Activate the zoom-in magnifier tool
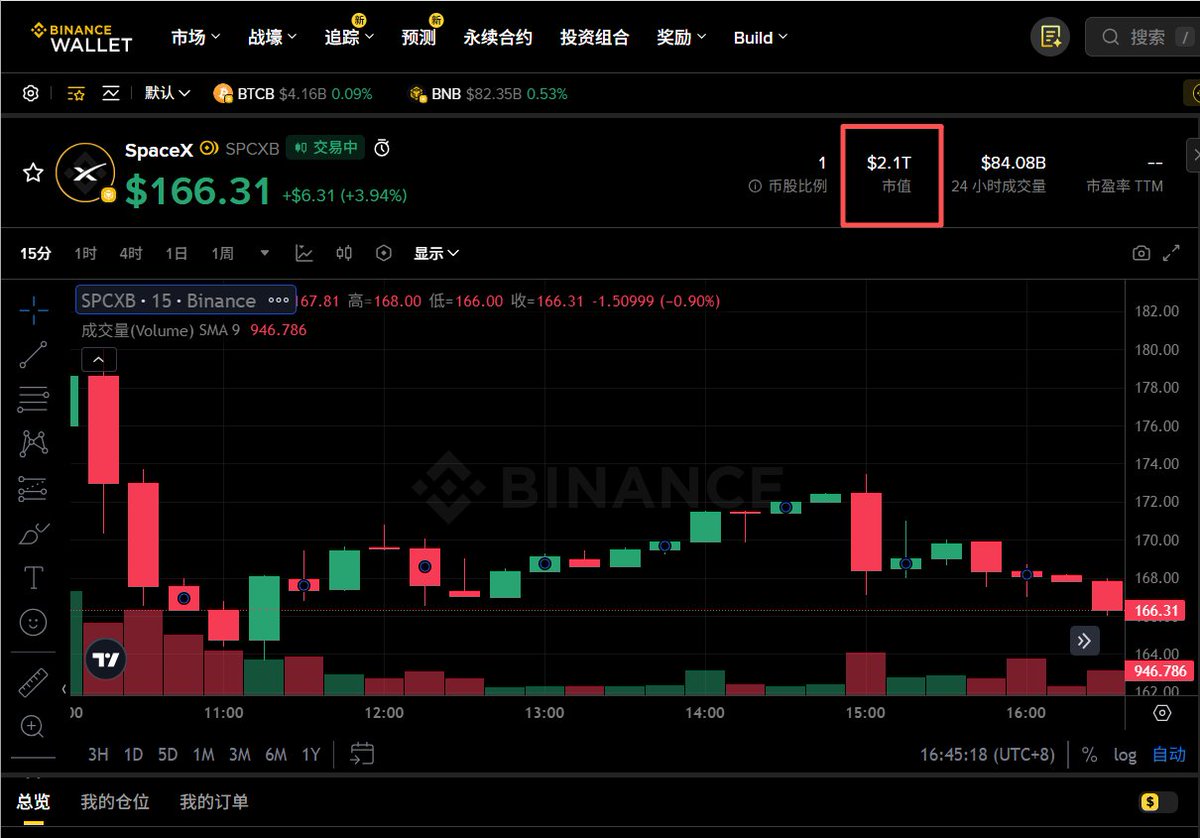The width and height of the screenshot is (1200, 838). (x=33, y=727)
